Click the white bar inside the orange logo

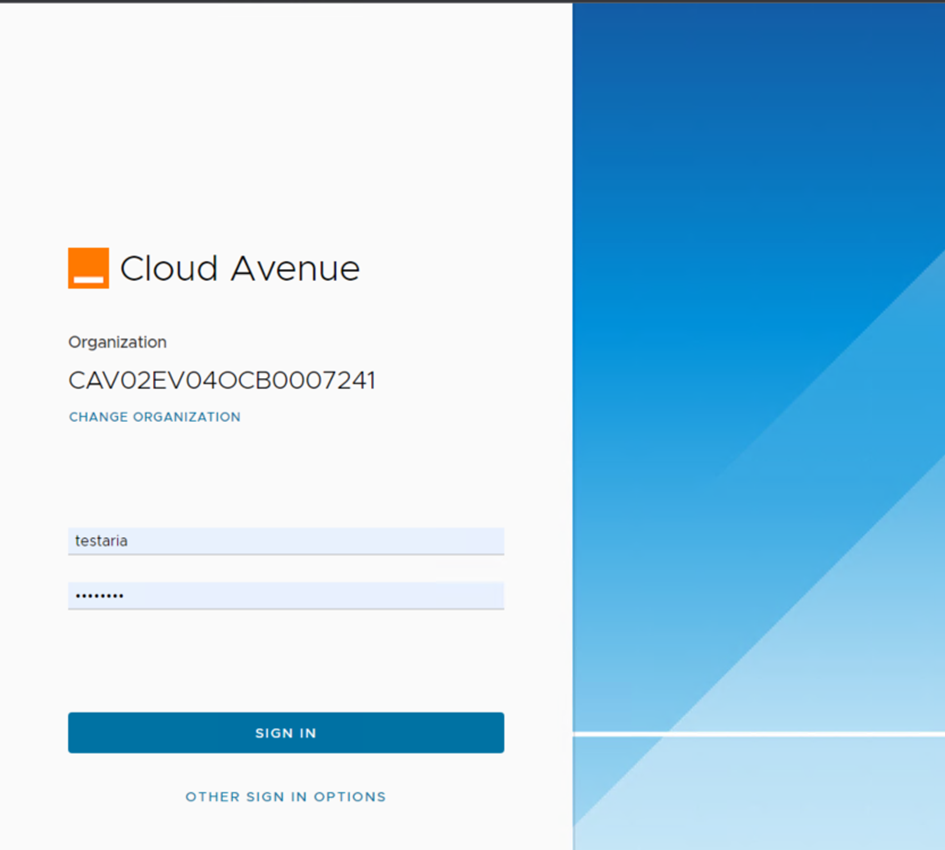tap(88, 279)
